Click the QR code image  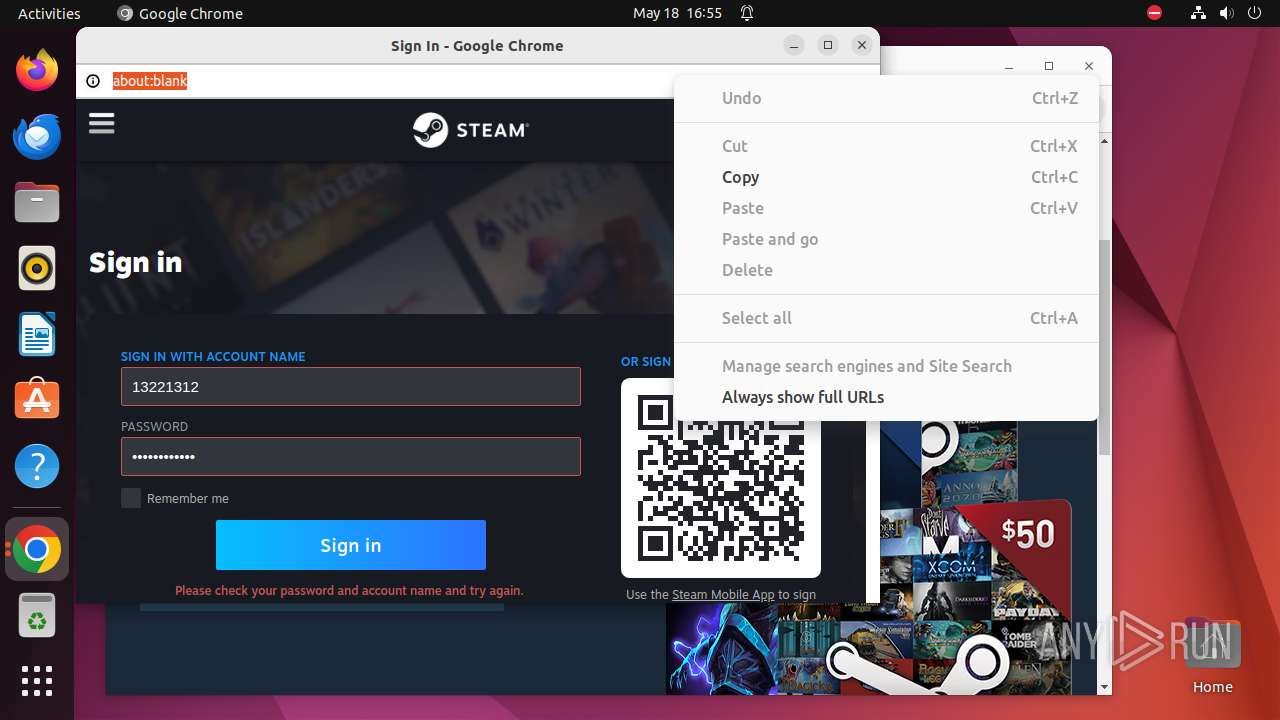[720, 478]
